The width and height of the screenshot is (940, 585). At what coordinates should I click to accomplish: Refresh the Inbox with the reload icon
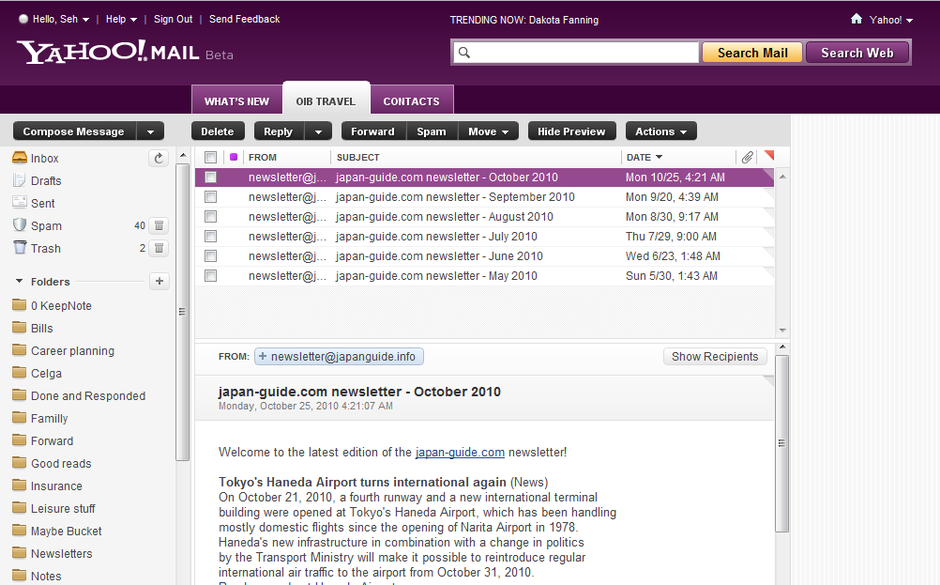click(158, 158)
